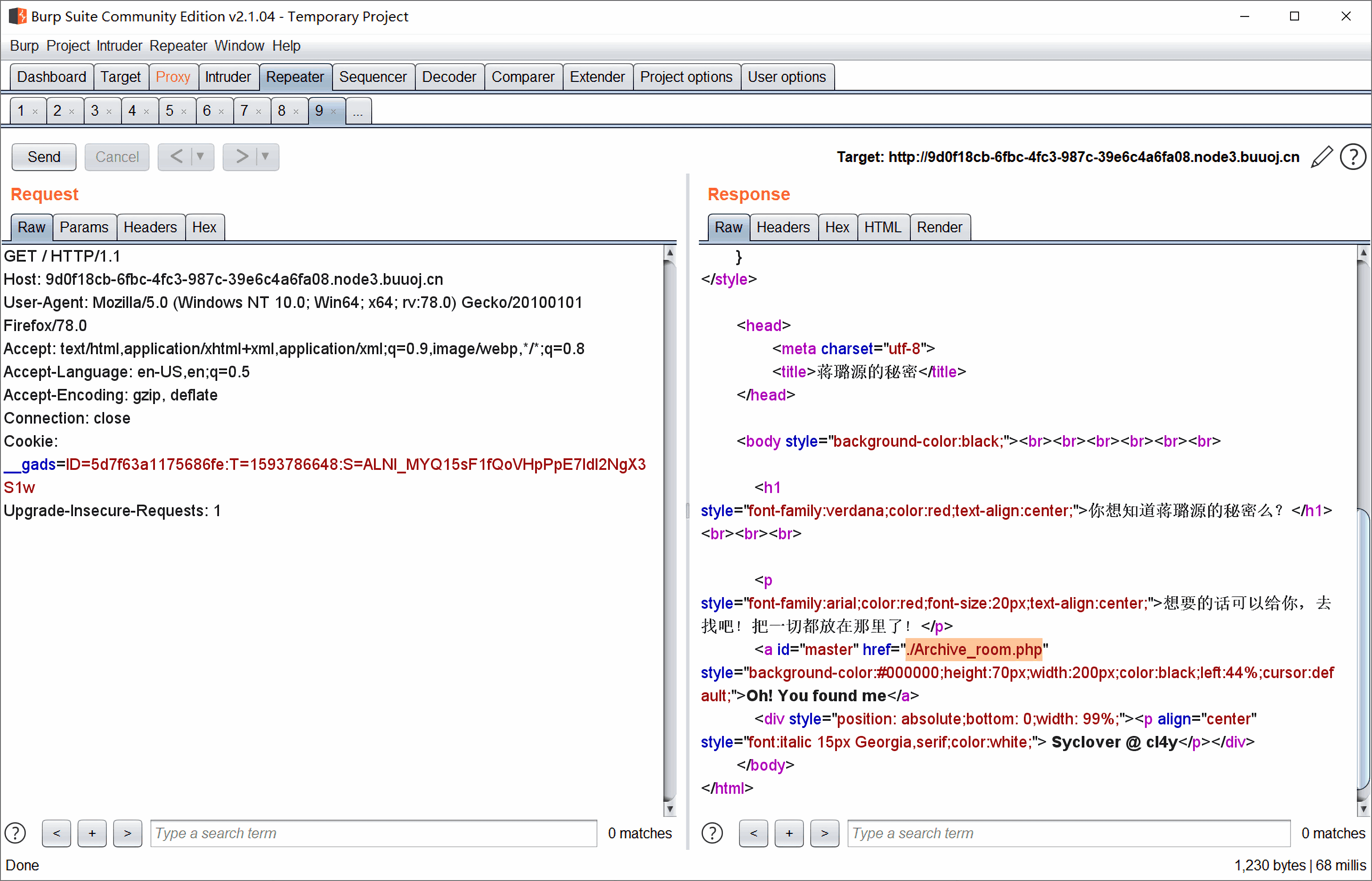
Task: Show request Headers view
Action: [x=150, y=228]
